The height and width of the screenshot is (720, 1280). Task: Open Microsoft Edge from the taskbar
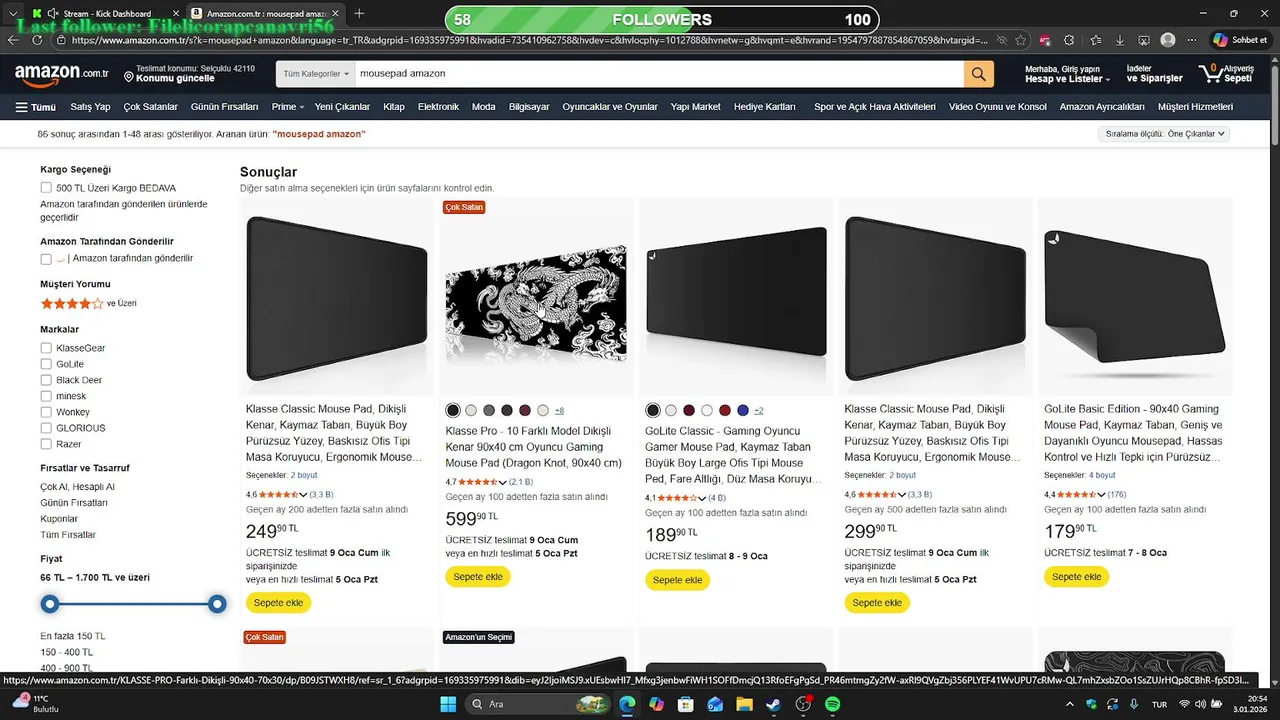[x=627, y=704]
